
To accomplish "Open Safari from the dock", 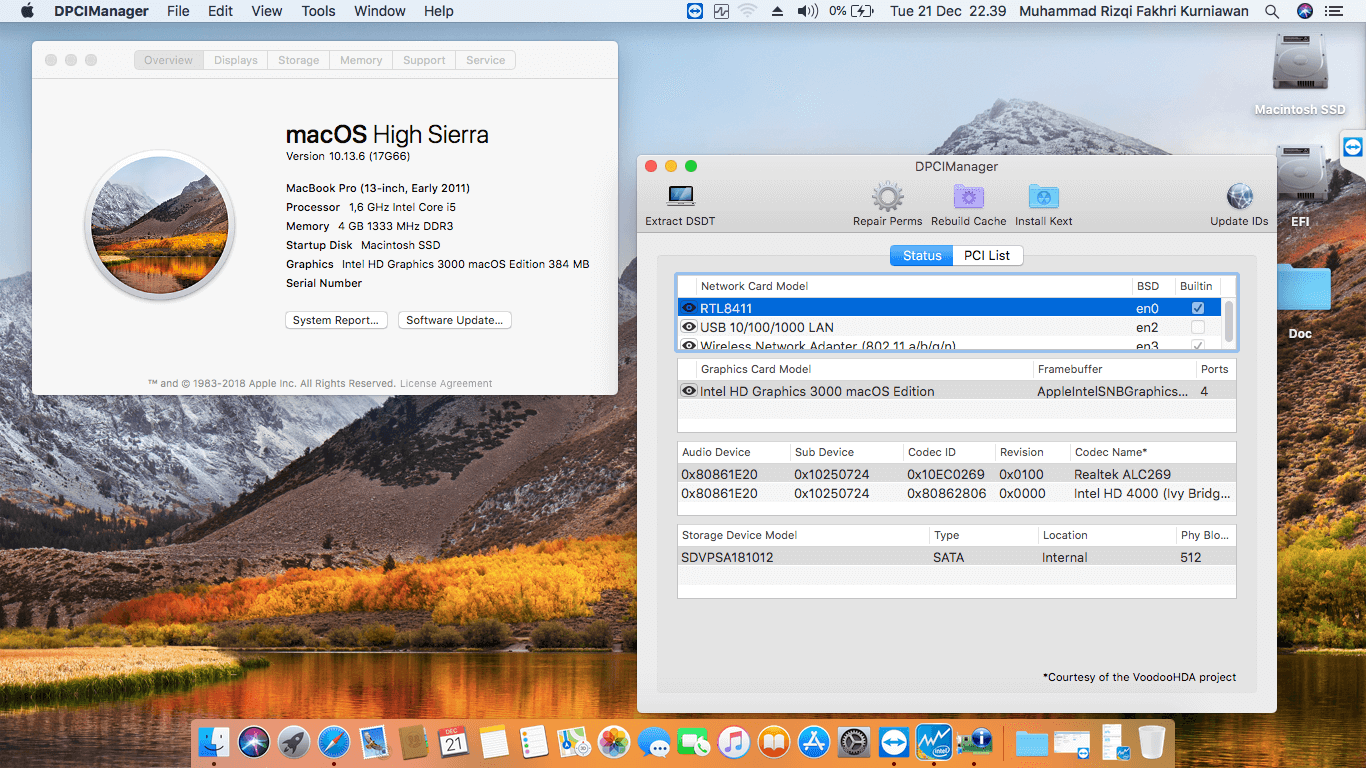I will pyautogui.click(x=333, y=742).
